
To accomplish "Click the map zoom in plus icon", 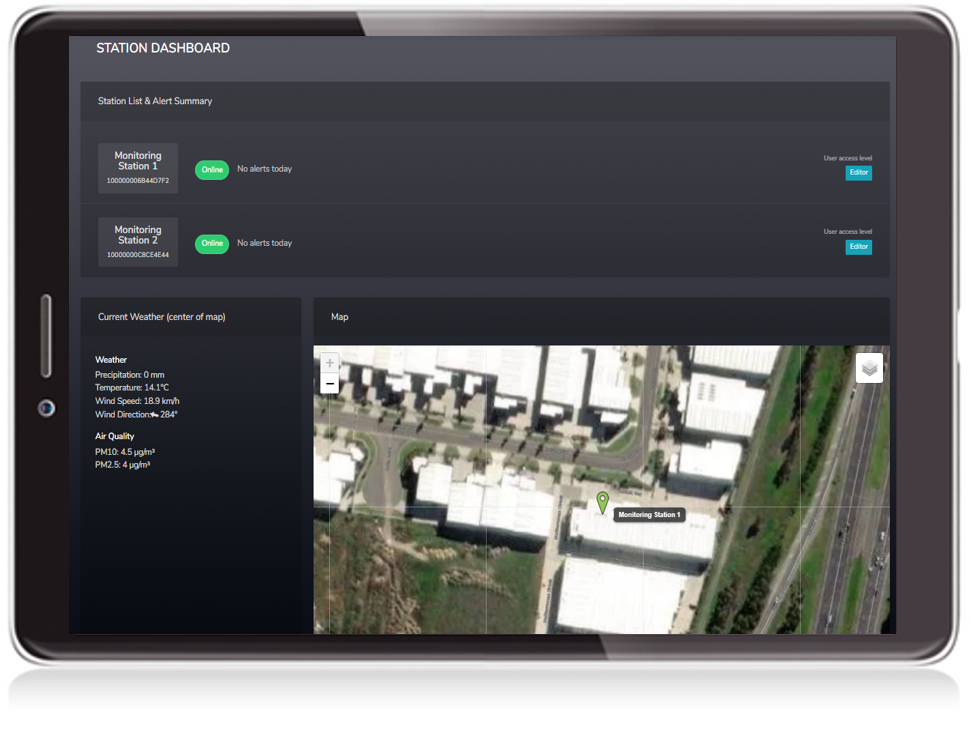I will click(329, 362).
